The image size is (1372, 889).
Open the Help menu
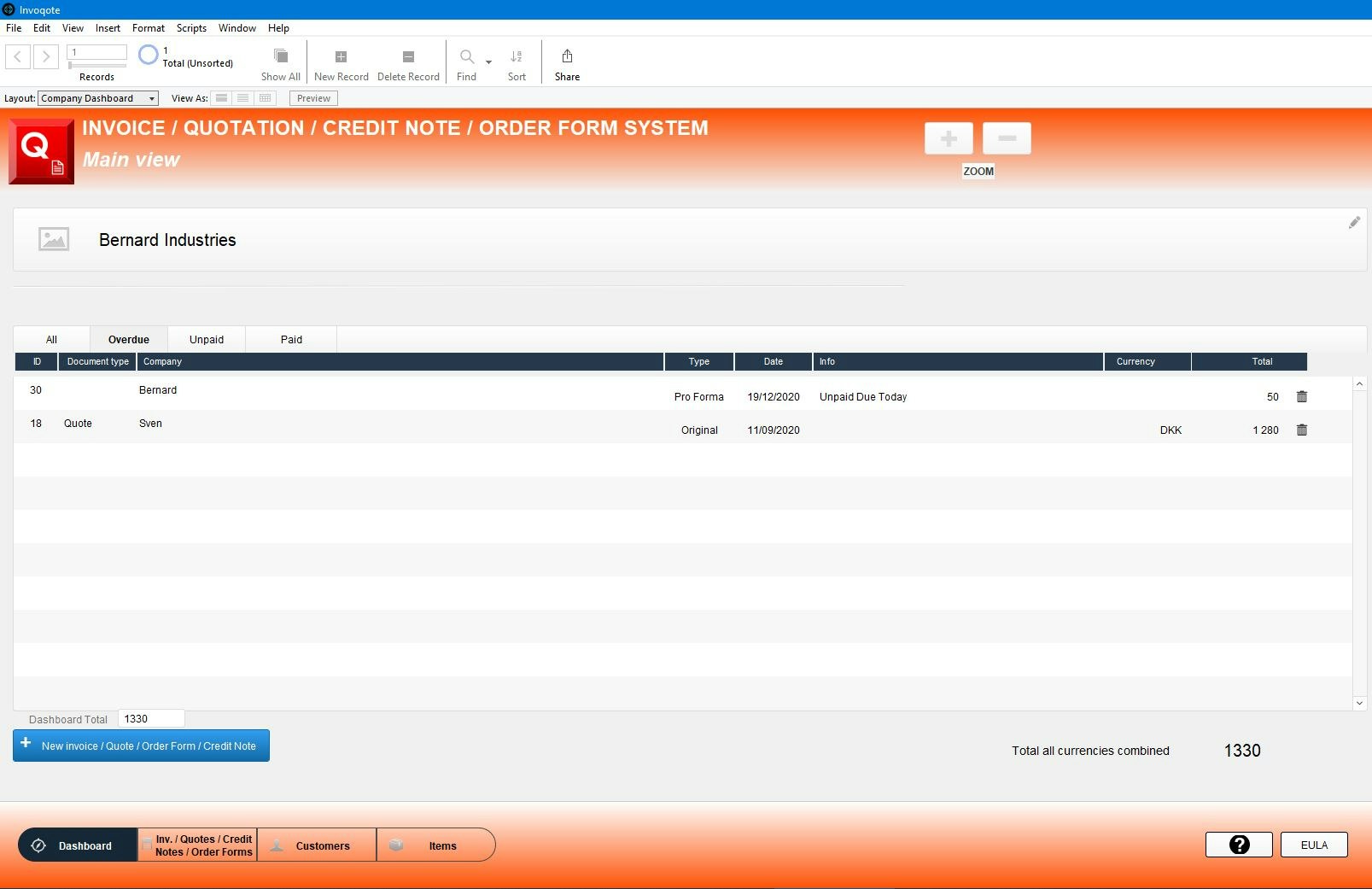[x=278, y=28]
